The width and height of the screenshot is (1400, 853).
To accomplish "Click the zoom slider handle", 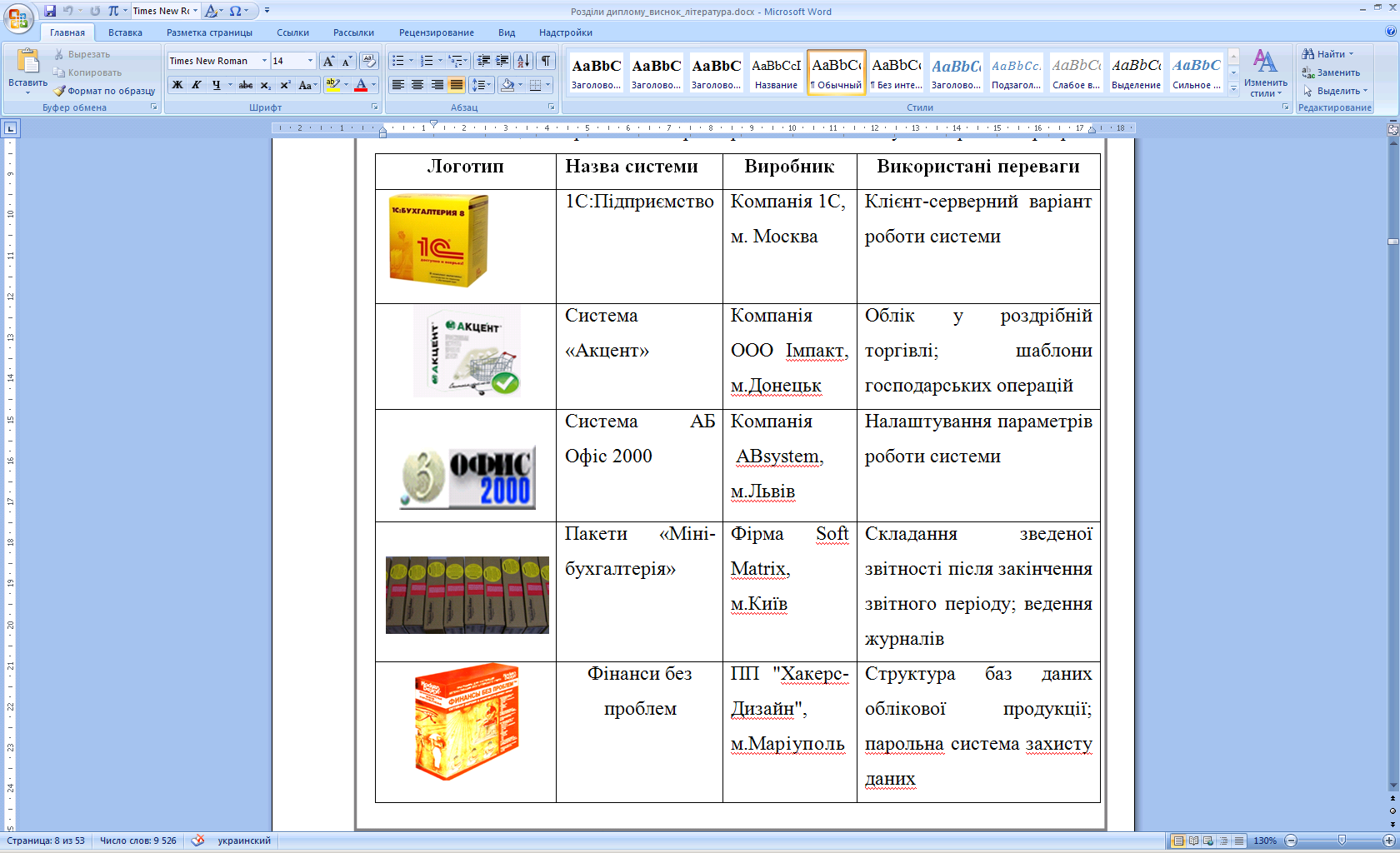I will coord(1342,841).
